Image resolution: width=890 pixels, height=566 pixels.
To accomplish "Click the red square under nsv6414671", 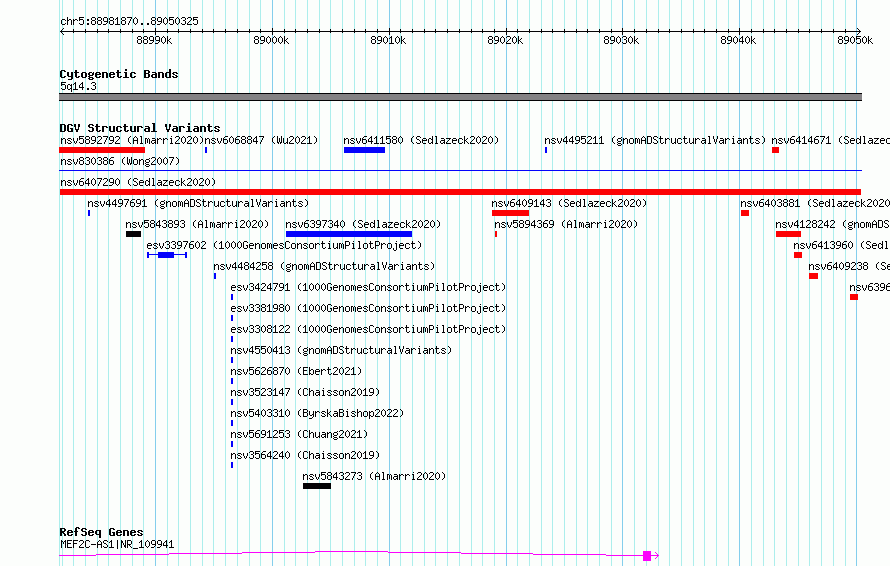I will (x=775, y=150).
